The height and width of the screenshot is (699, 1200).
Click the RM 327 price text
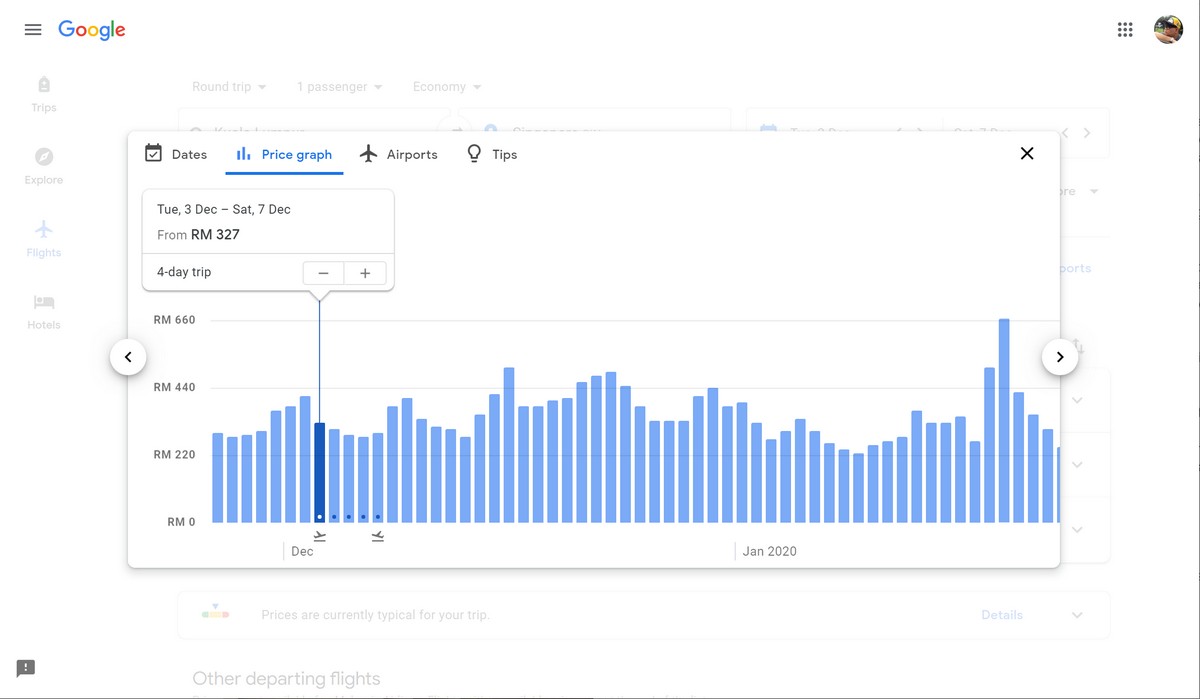click(215, 235)
